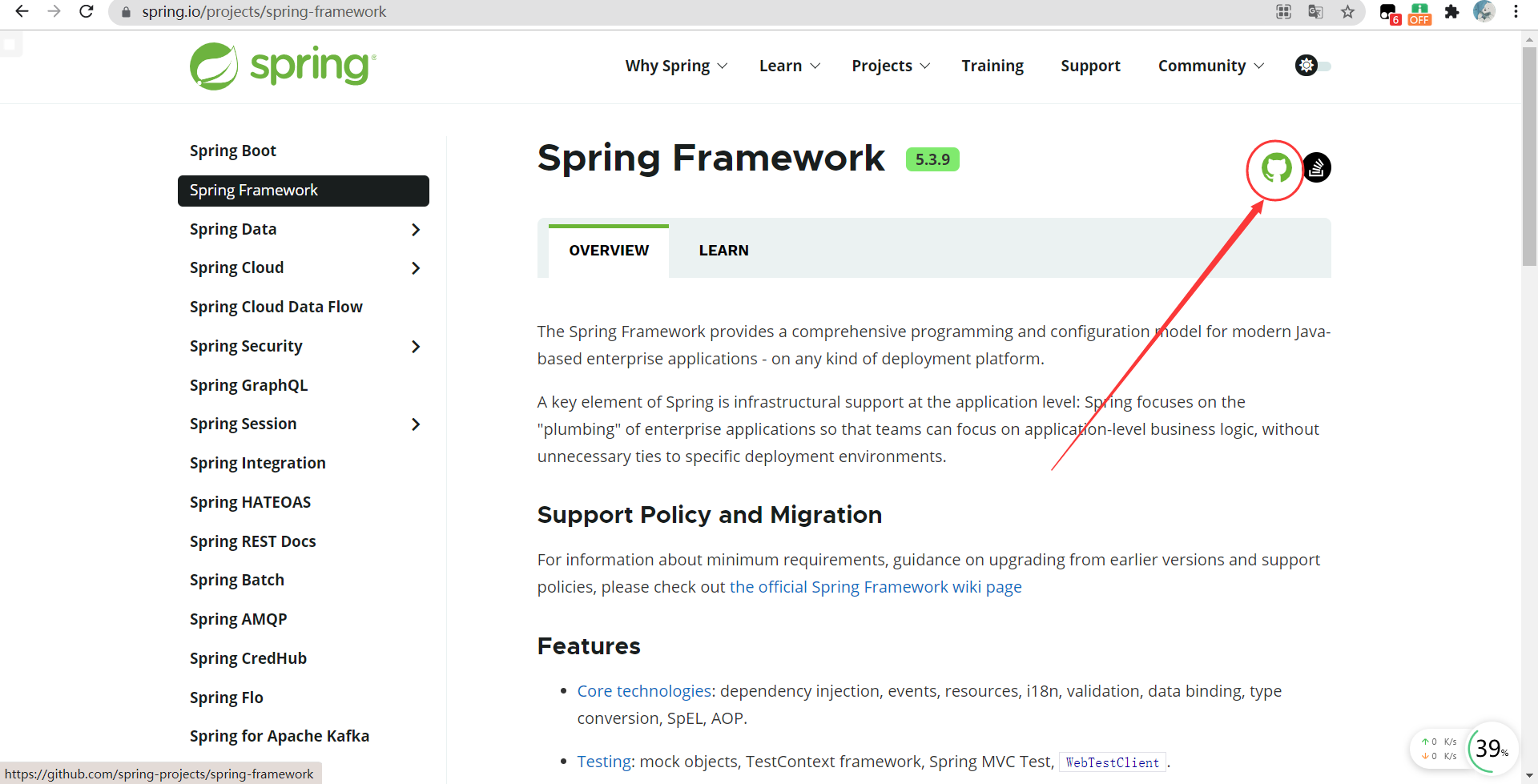Open the Spring Framework GitHub repository icon
1538x784 pixels.
coord(1276,168)
